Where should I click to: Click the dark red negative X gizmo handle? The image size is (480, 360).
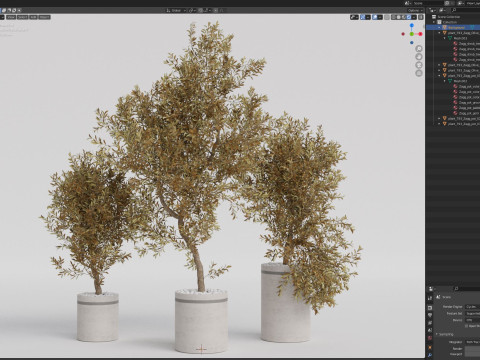point(403,34)
